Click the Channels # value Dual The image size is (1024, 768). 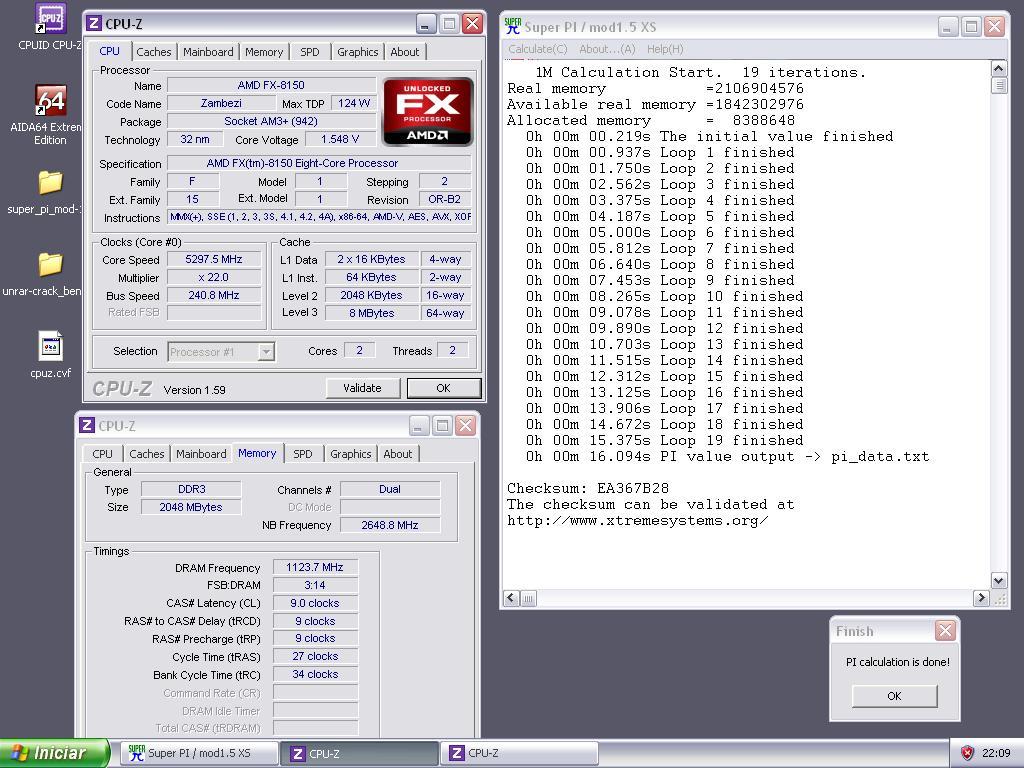coord(390,489)
